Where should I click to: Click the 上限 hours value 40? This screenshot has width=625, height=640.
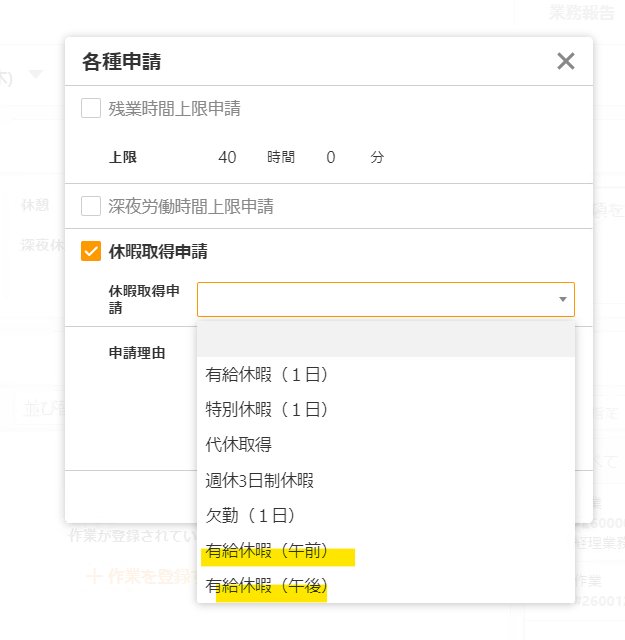[x=227, y=158]
